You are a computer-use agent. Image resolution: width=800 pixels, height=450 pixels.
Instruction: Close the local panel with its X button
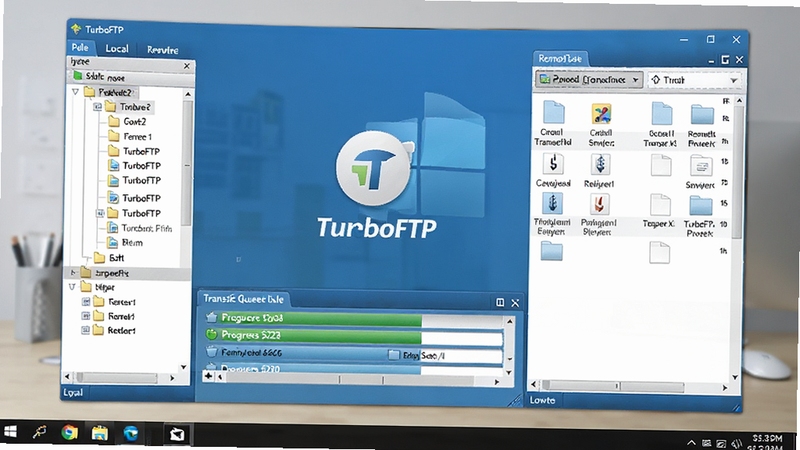[x=187, y=66]
